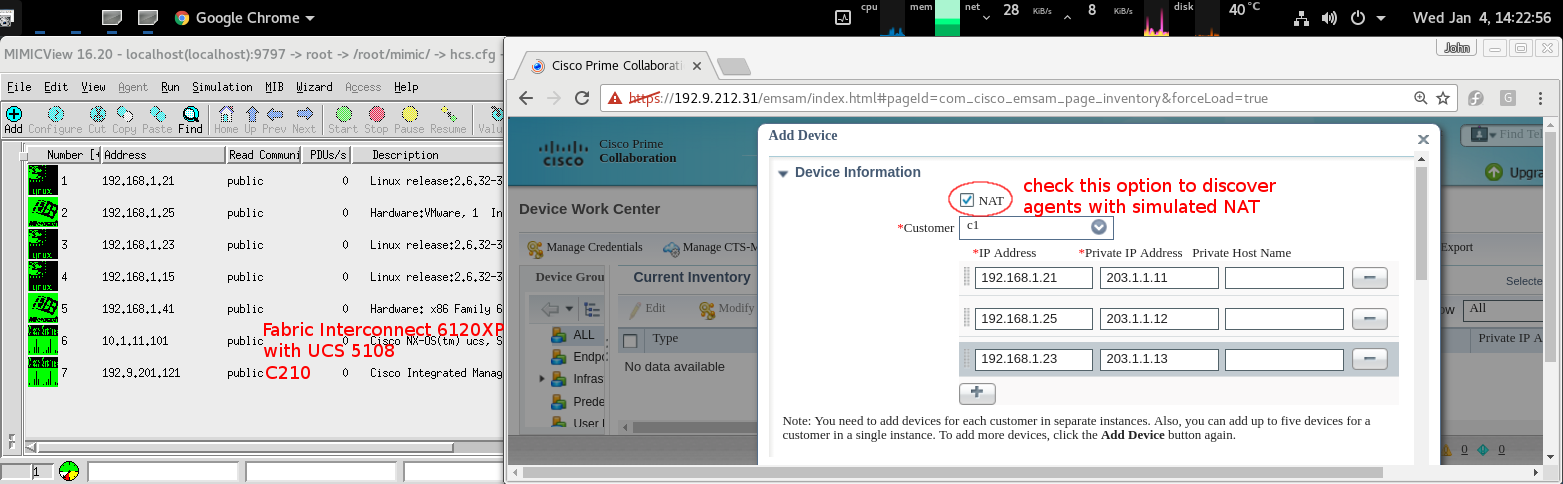The height and width of the screenshot is (484, 1563).
Task: Click the Configure toolbar icon in MIMICView
Action: tap(56, 120)
